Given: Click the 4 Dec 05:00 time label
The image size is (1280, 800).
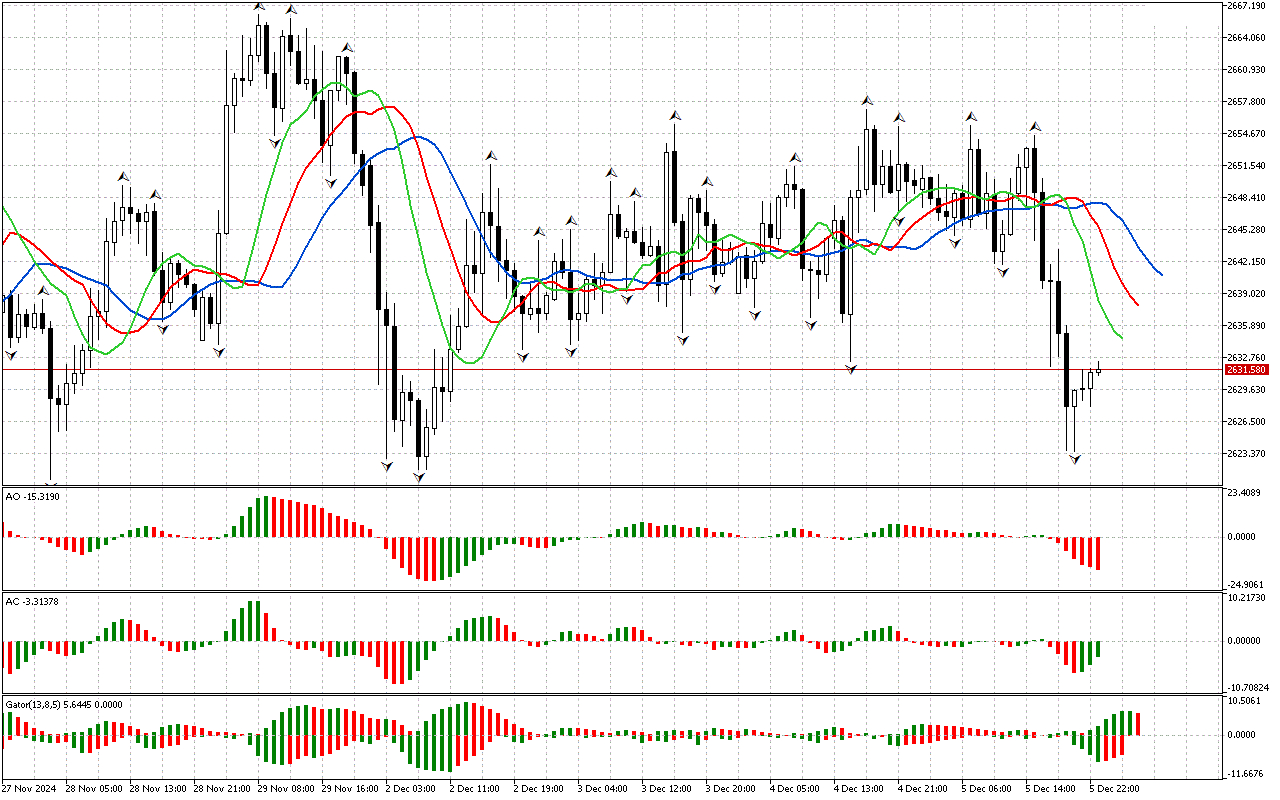Looking at the screenshot, I should (x=795, y=789).
